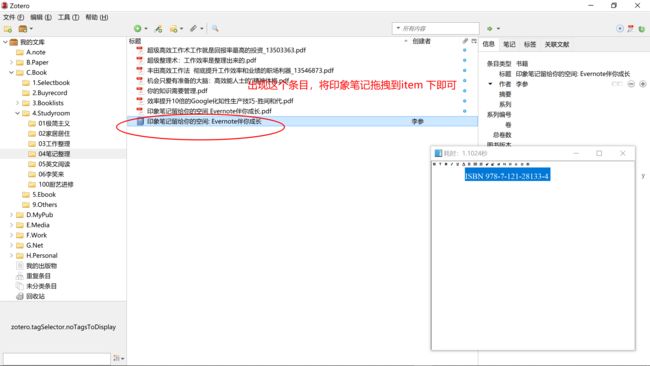Expand the F.Work collection
Viewport: 650px width, 366px height.
click(11, 235)
